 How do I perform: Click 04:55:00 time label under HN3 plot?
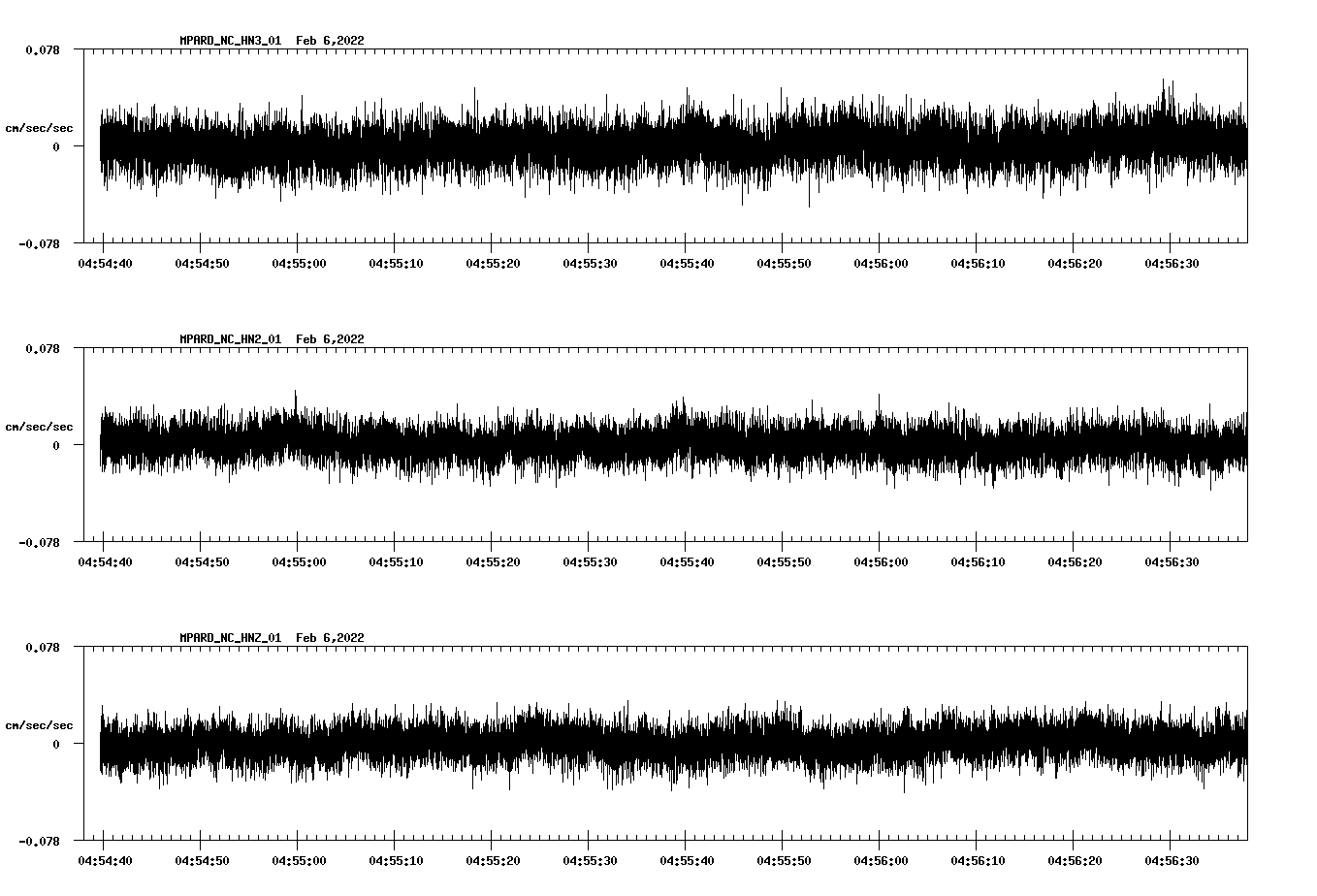tap(298, 264)
